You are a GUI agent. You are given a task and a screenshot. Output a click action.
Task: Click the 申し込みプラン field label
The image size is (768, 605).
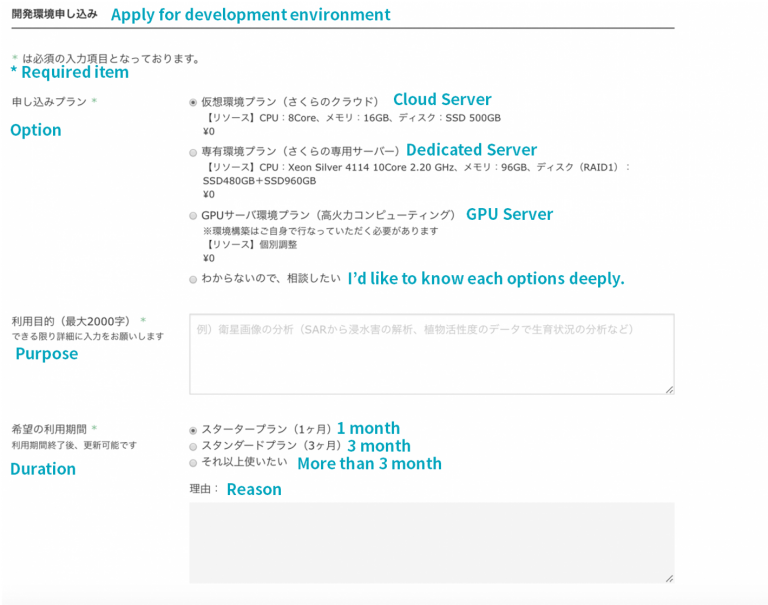[49, 102]
